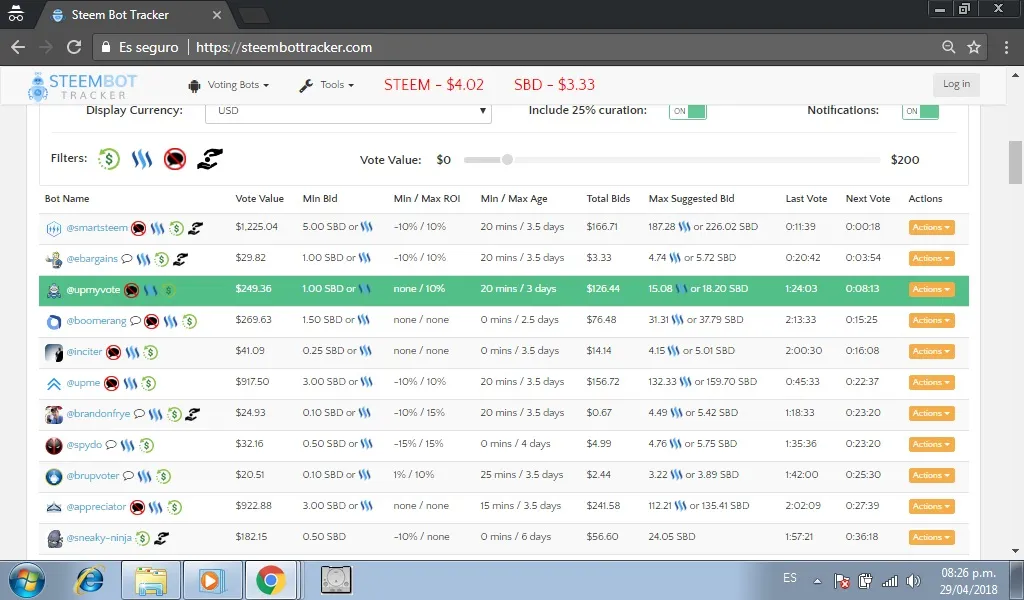Open Actions dropdown for upmyvote
1024x600 pixels.
coord(931,289)
